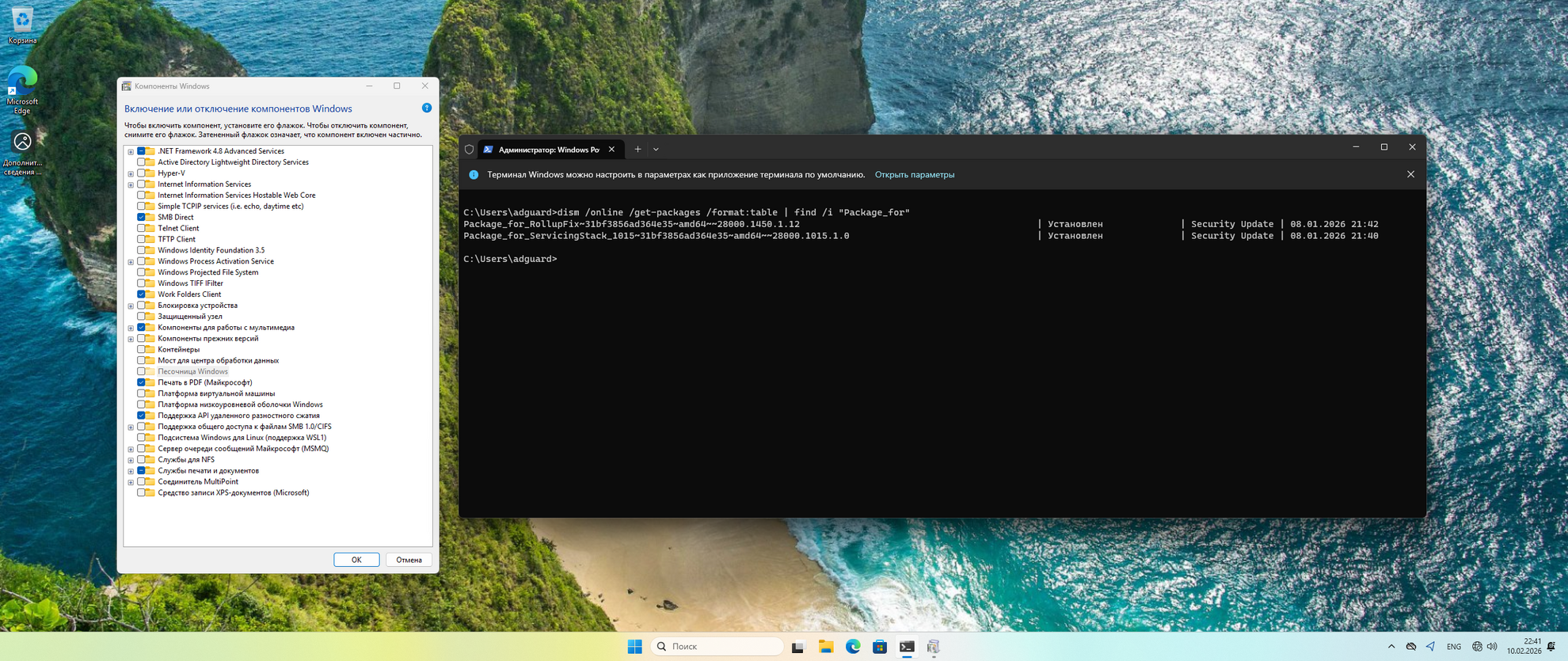Open a new terminal tab with plus icon
Viewport: 1568px width, 661px height.
637,150
